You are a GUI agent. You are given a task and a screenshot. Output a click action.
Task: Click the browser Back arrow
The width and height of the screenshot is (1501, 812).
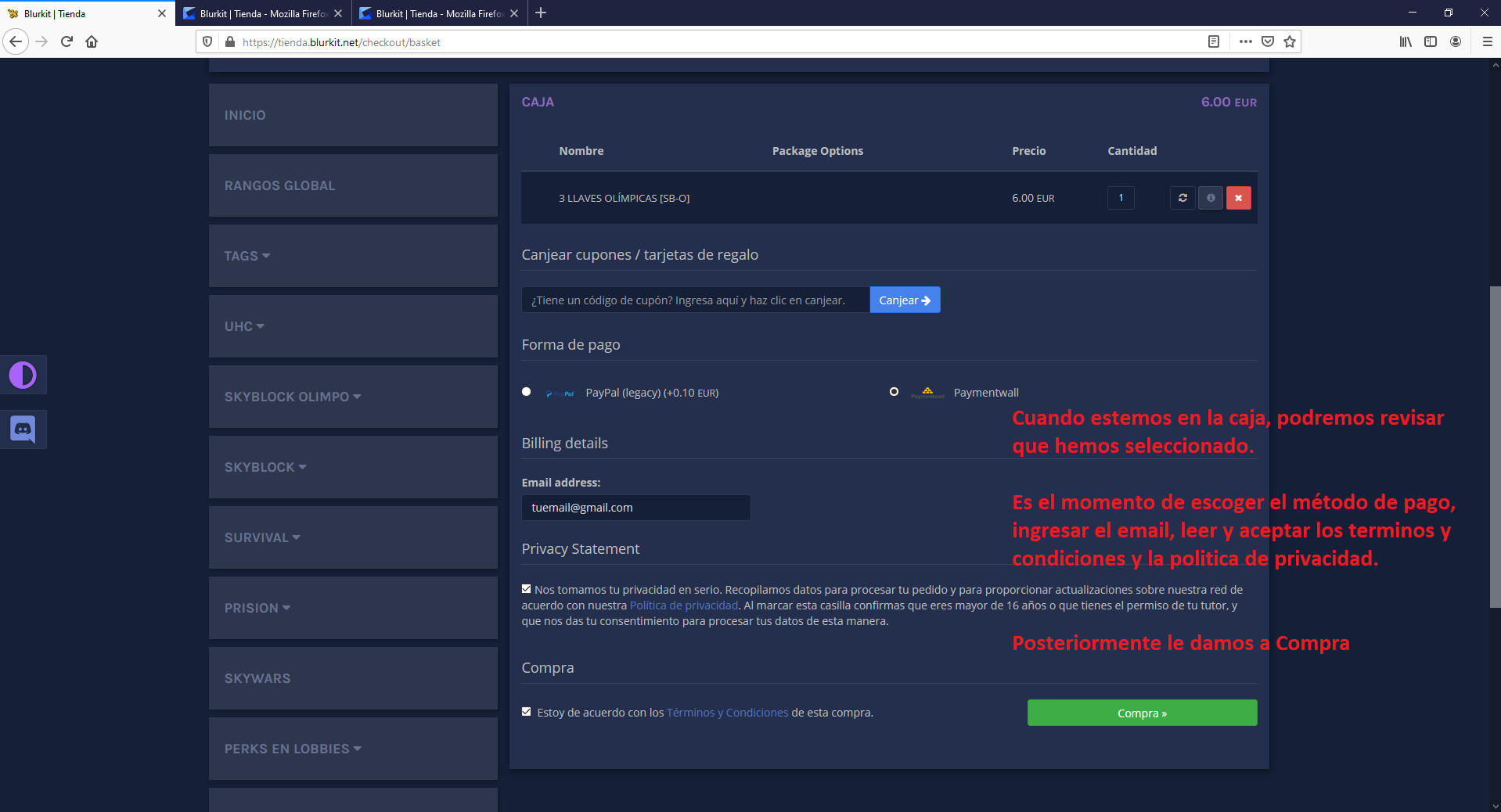(16, 41)
